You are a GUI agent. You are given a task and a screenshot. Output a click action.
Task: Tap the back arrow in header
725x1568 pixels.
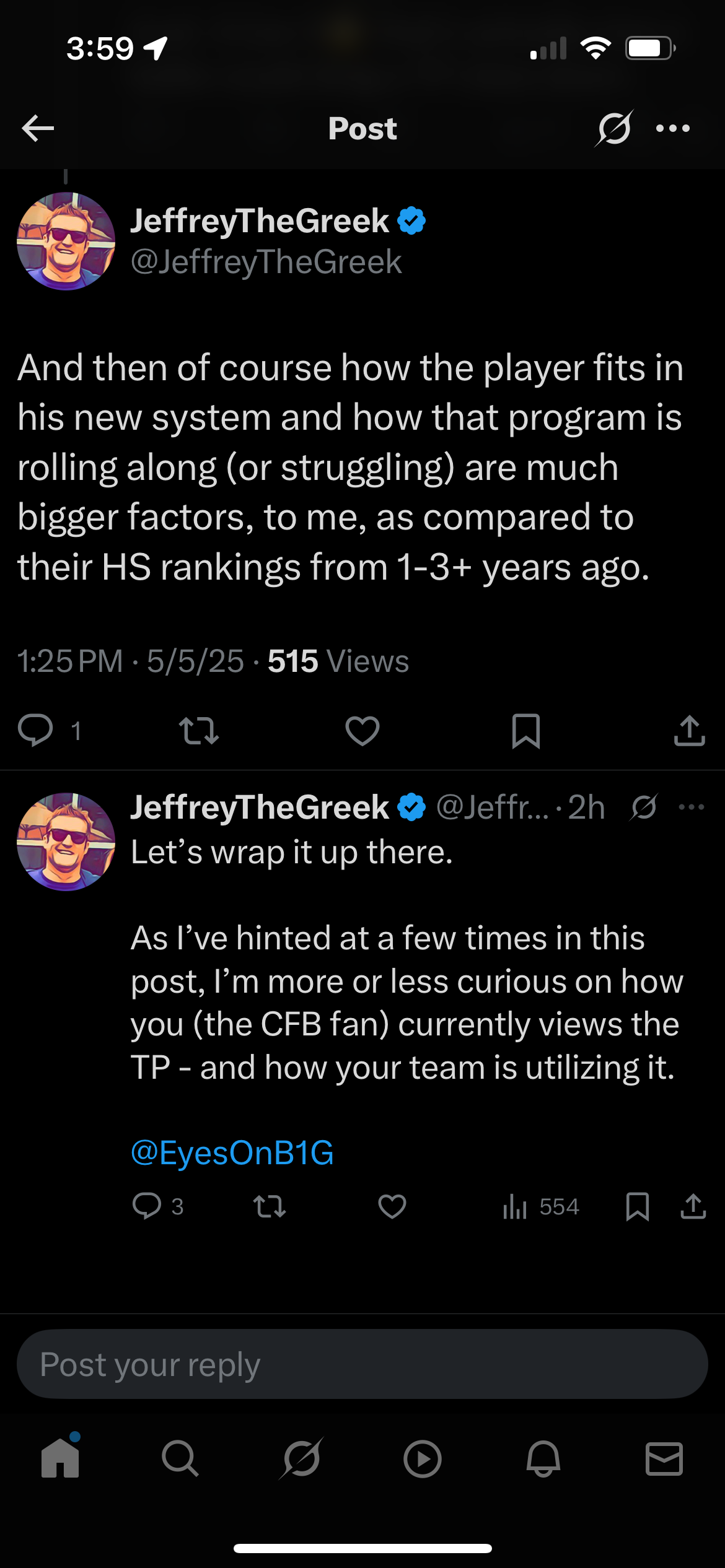point(38,128)
